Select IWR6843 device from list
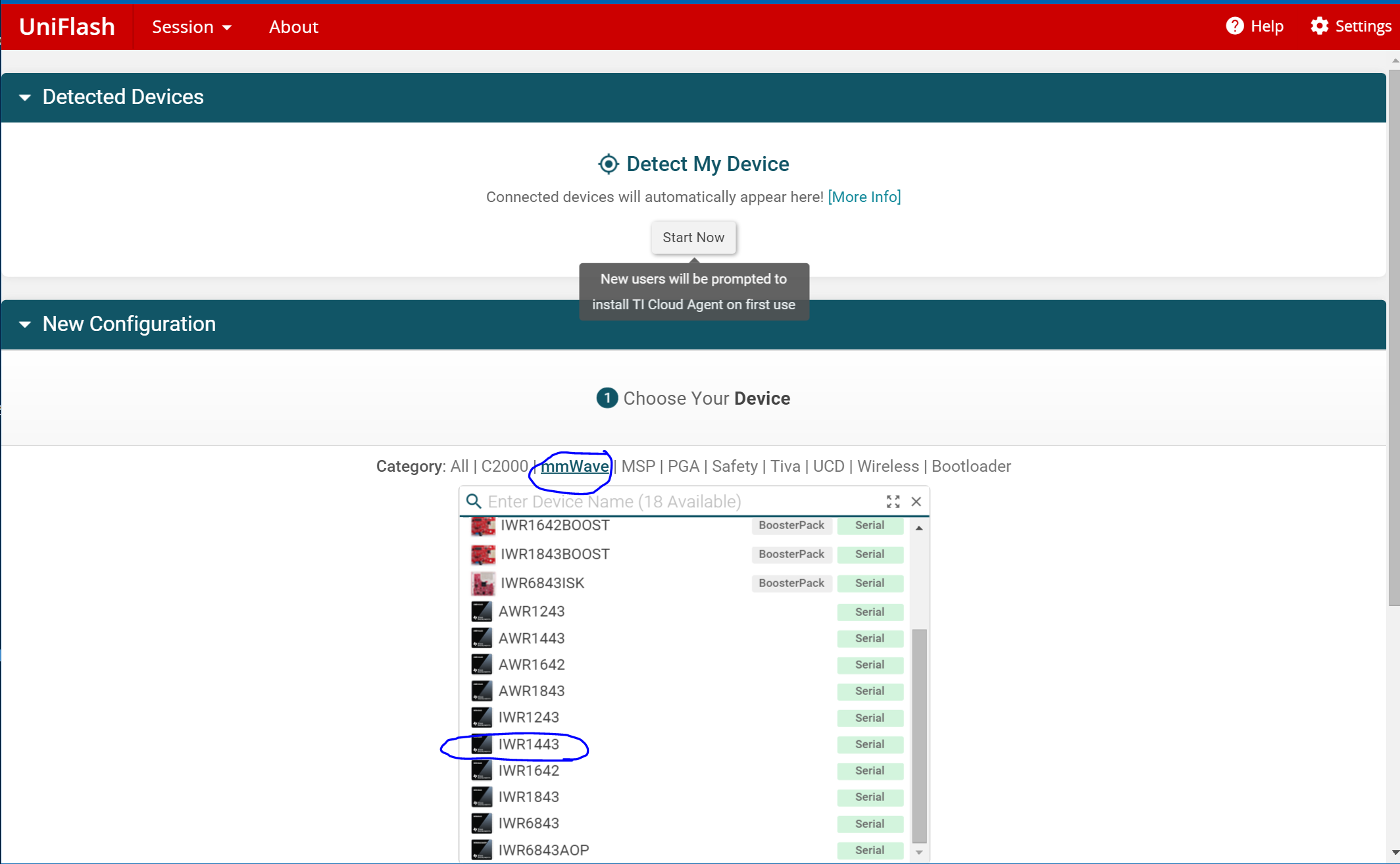The width and height of the screenshot is (1400, 864). pos(687,824)
